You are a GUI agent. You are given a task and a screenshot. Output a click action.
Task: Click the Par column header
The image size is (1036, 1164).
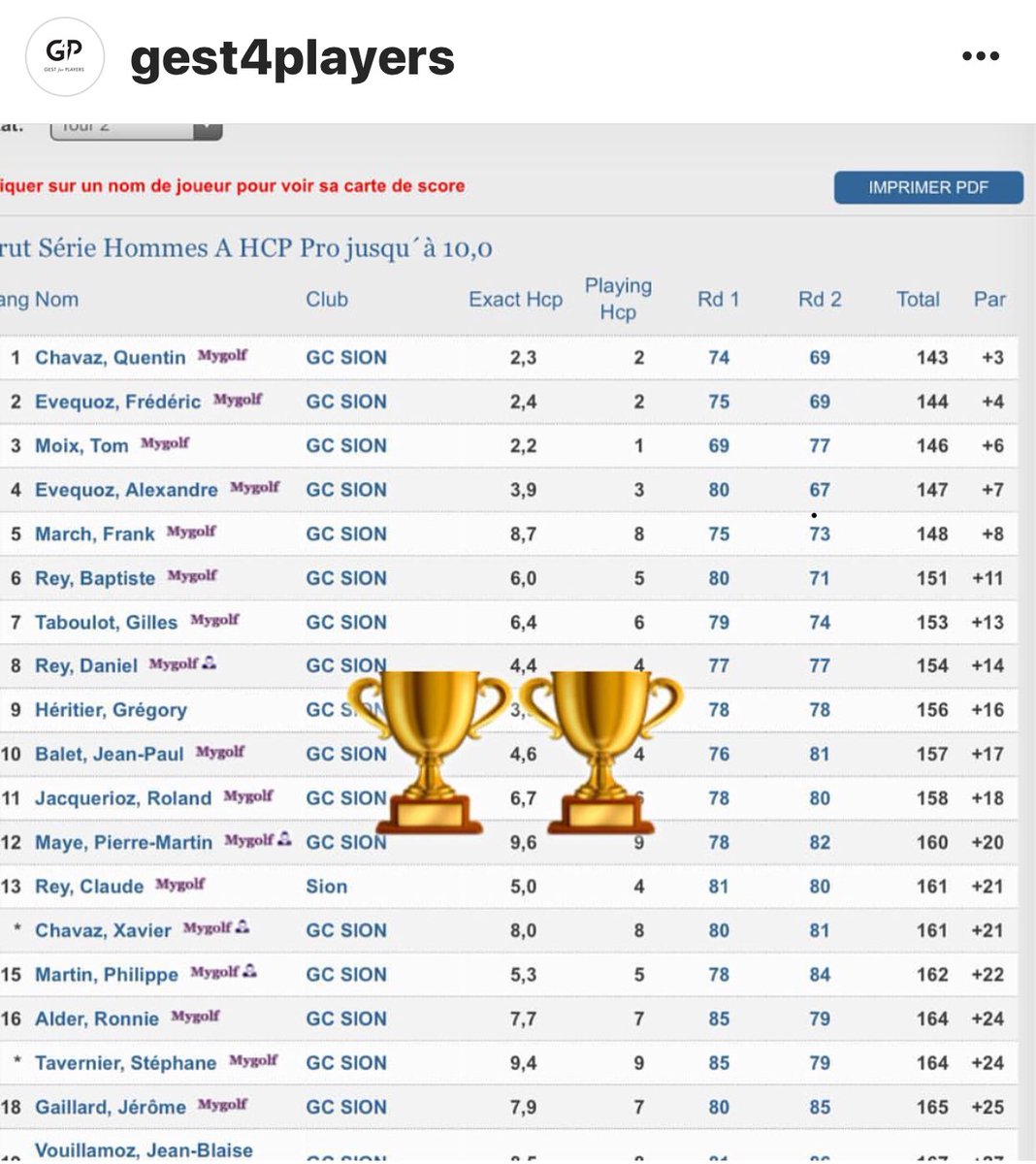[x=989, y=300]
